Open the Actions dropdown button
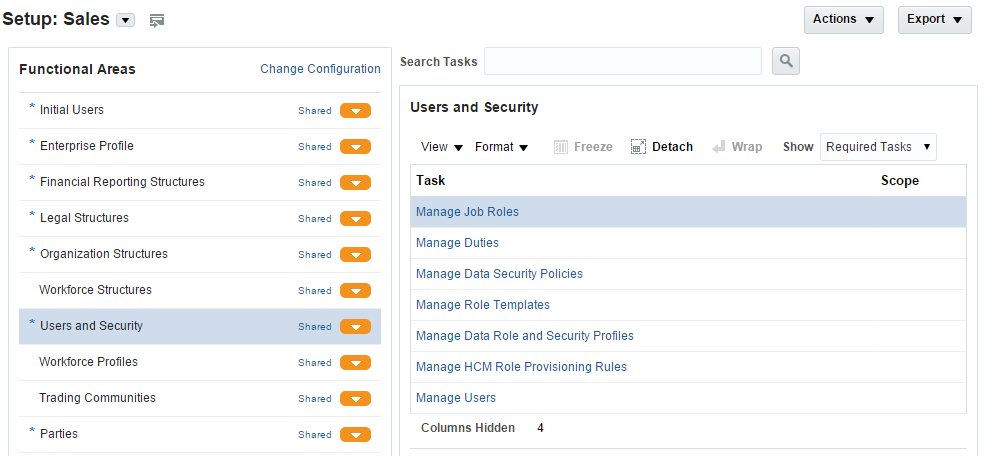 pyautogui.click(x=843, y=19)
